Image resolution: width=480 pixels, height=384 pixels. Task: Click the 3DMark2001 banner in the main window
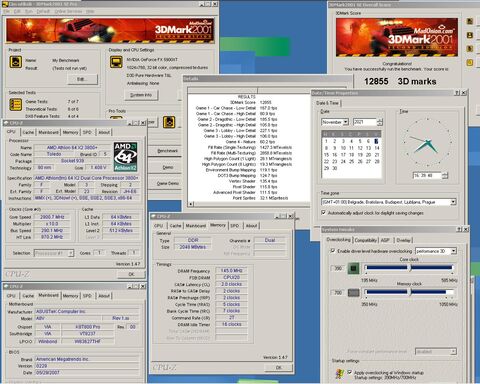click(x=110, y=31)
